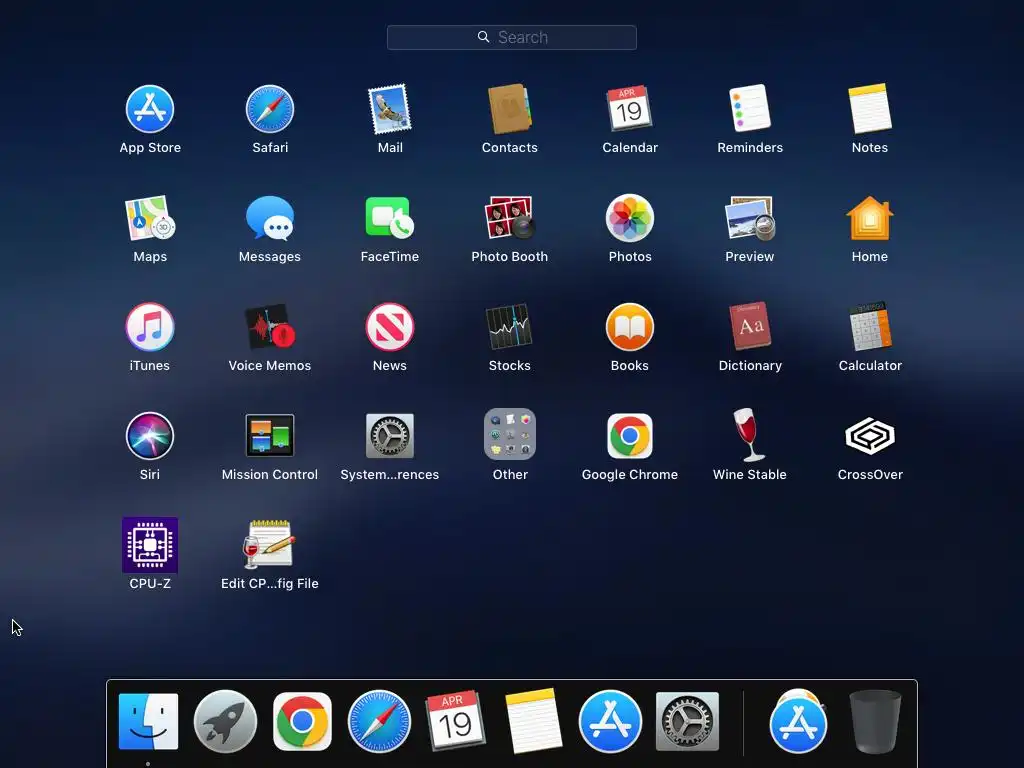Open Voice Memos
This screenshot has width=1024, height=768.
[270, 327]
